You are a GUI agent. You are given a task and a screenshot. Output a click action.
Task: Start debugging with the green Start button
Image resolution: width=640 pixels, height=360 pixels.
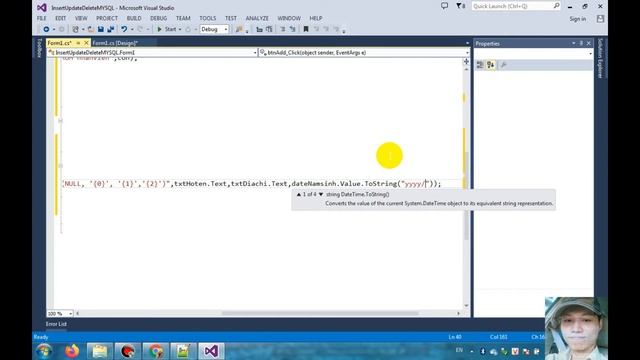[x=167, y=29]
